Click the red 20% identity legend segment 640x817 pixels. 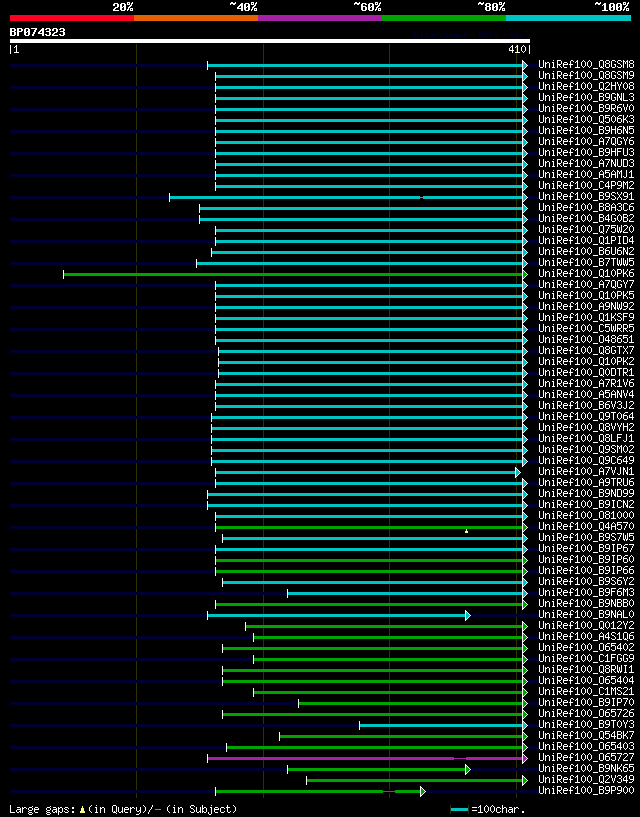pos(72,18)
